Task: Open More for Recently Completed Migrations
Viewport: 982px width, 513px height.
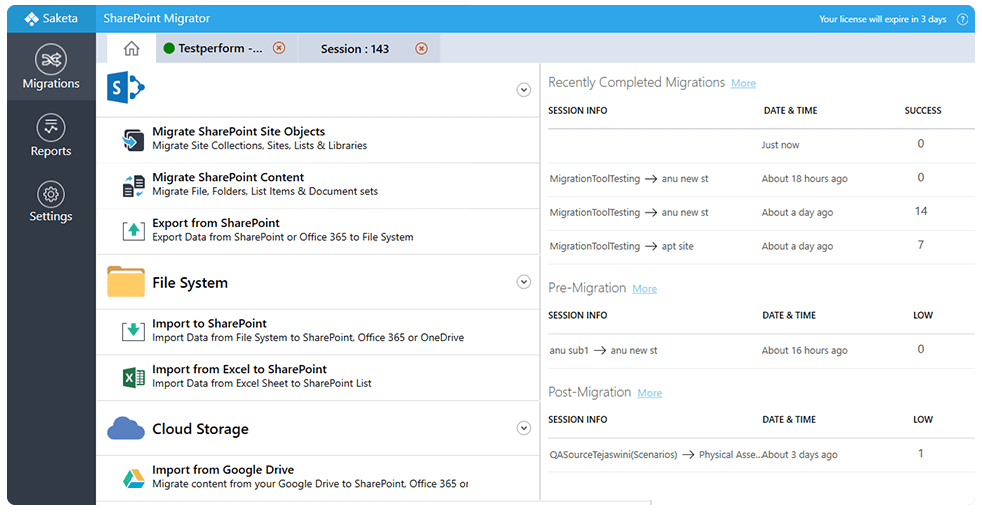Action: 743,83
